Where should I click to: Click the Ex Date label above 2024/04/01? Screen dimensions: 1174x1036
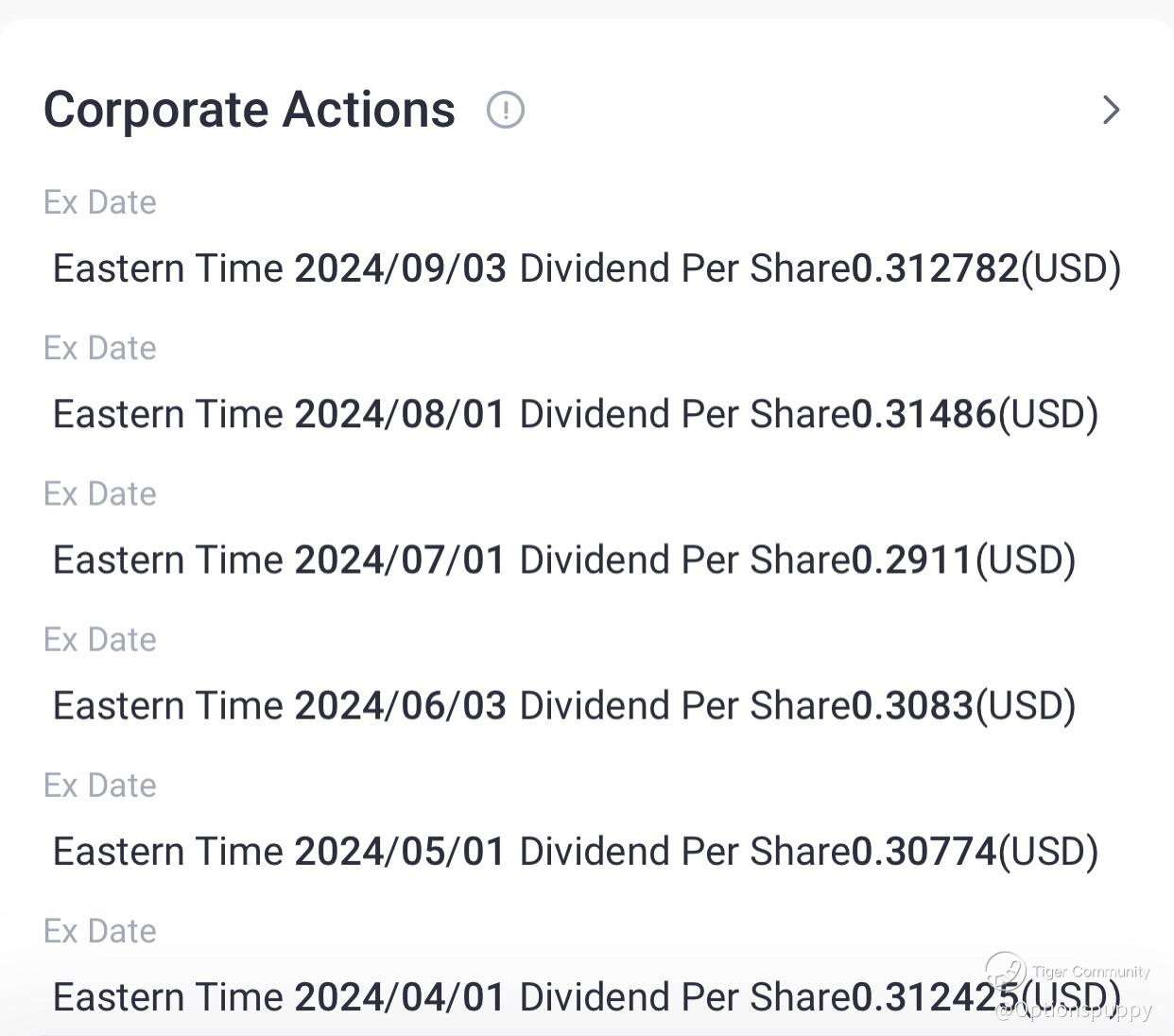point(100,931)
